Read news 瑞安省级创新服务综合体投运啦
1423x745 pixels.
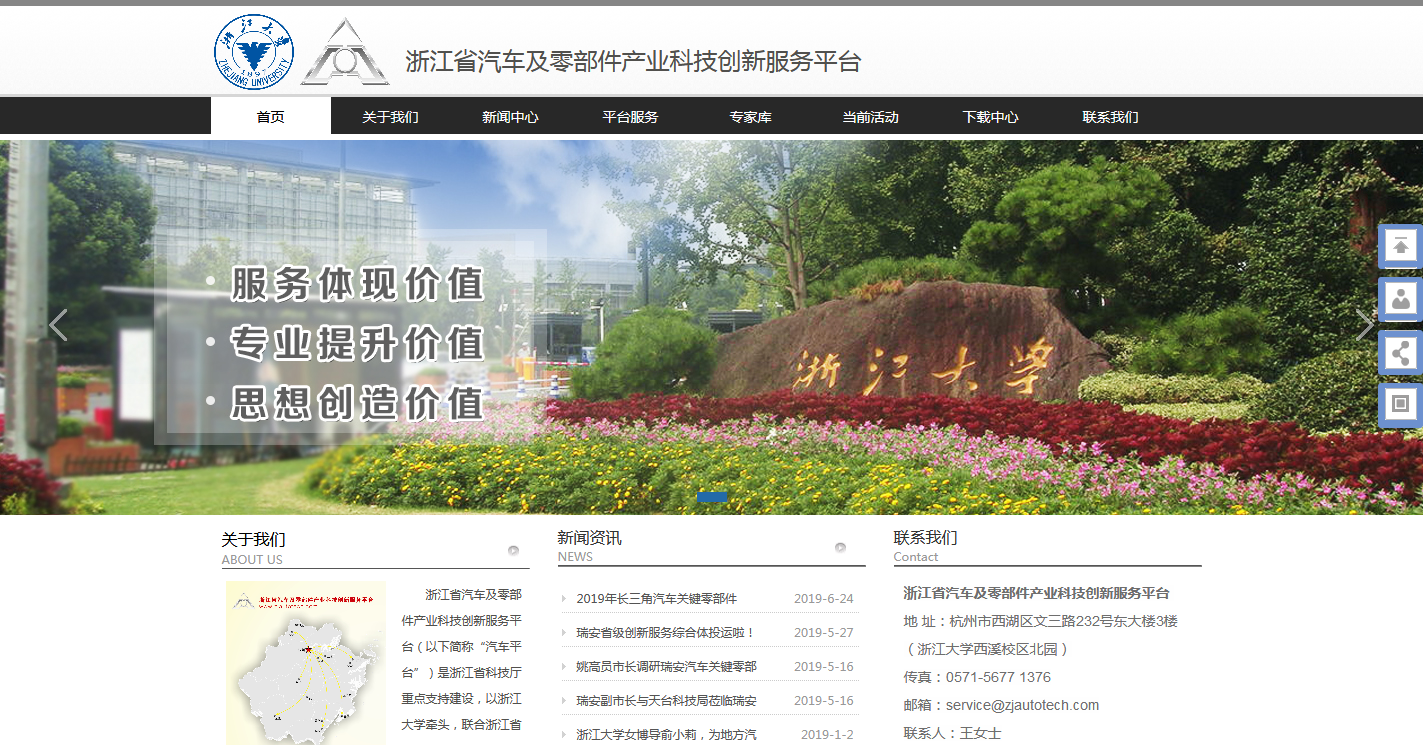pyautogui.click(x=665, y=633)
